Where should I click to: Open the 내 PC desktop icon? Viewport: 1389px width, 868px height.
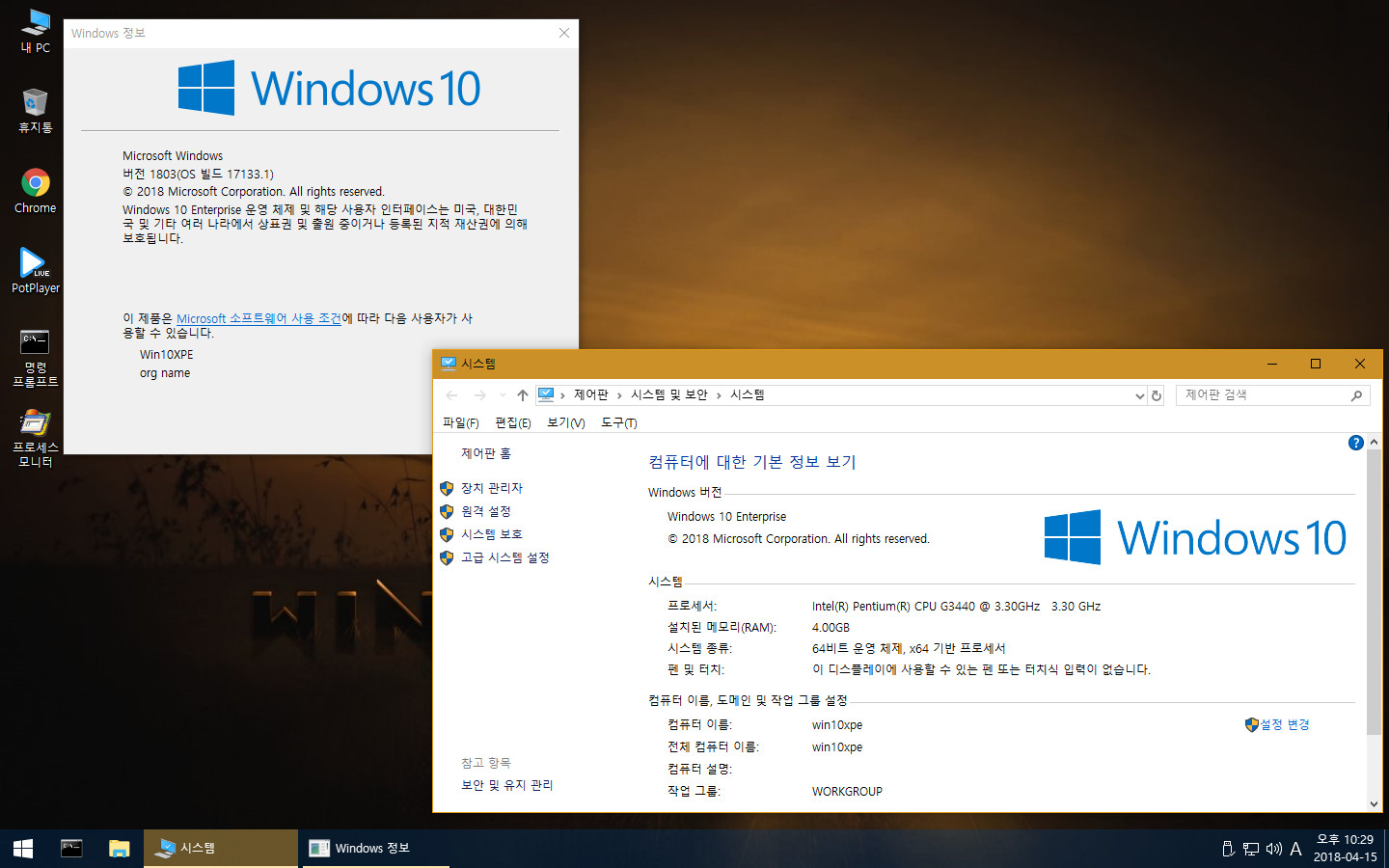point(36,31)
